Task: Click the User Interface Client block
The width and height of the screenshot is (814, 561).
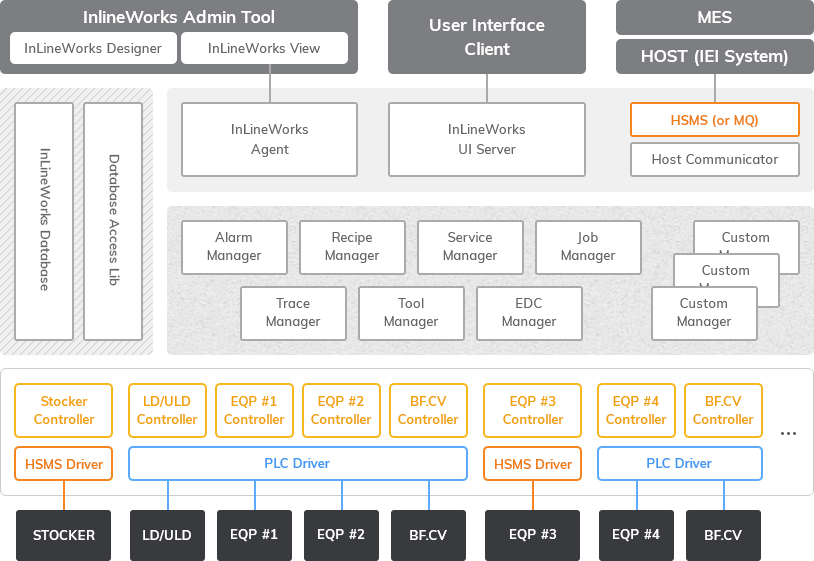Action: (x=487, y=37)
